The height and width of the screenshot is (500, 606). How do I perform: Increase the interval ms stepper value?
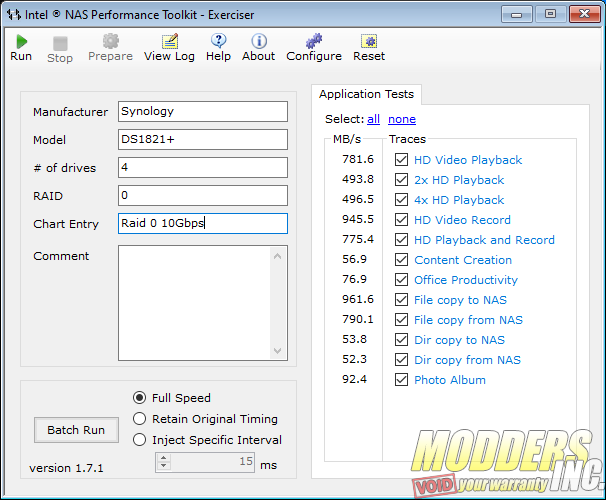(163, 458)
